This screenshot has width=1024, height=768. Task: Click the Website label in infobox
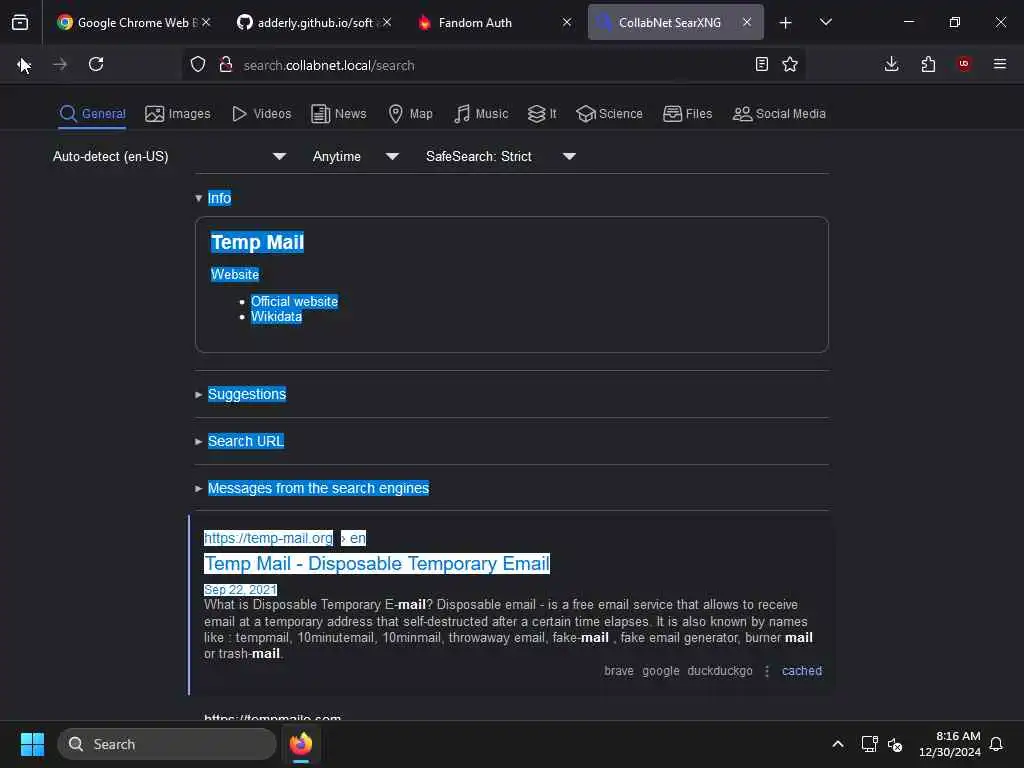point(235,274)
